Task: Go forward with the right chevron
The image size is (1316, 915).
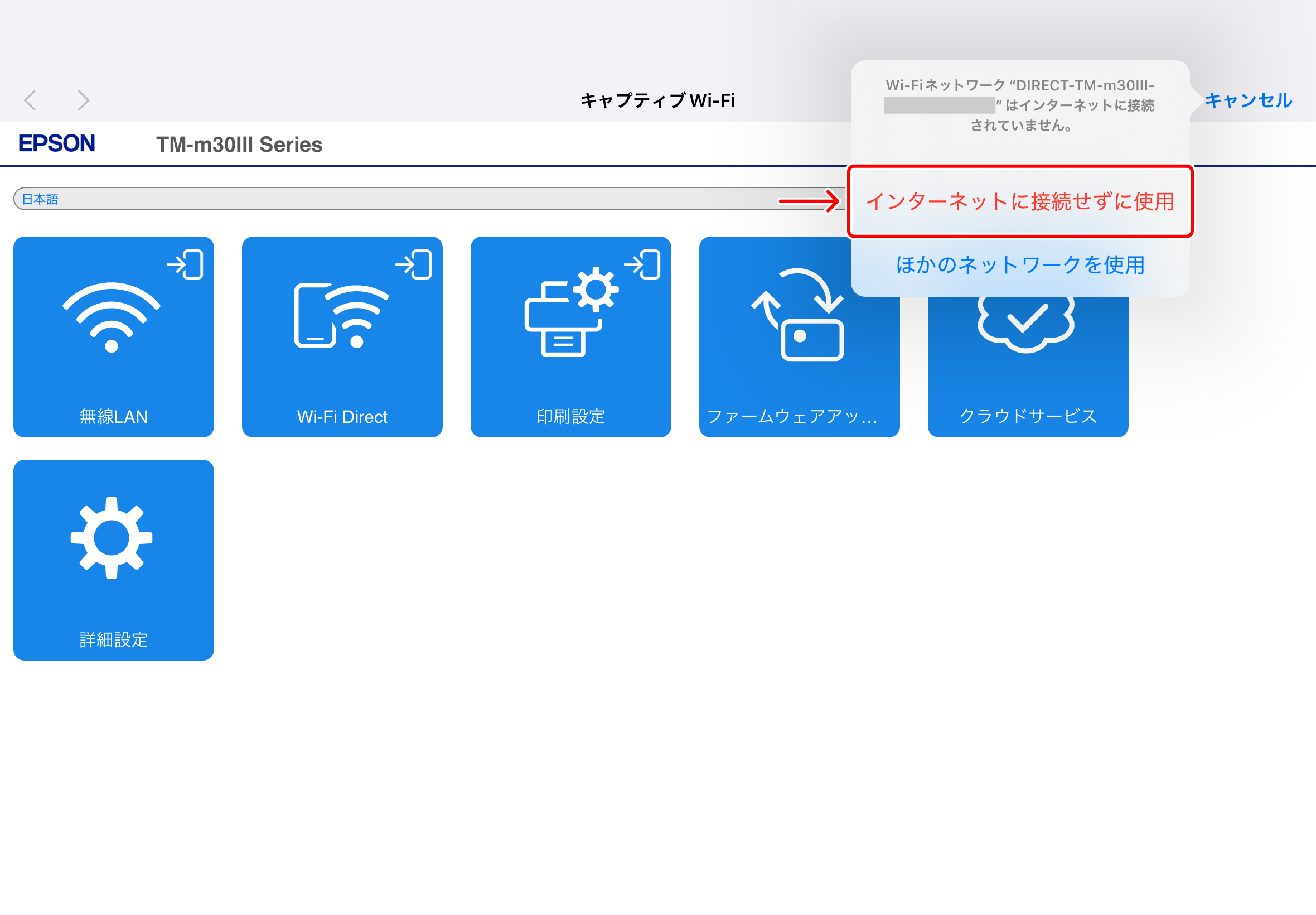Action: (x=84, y=100)
